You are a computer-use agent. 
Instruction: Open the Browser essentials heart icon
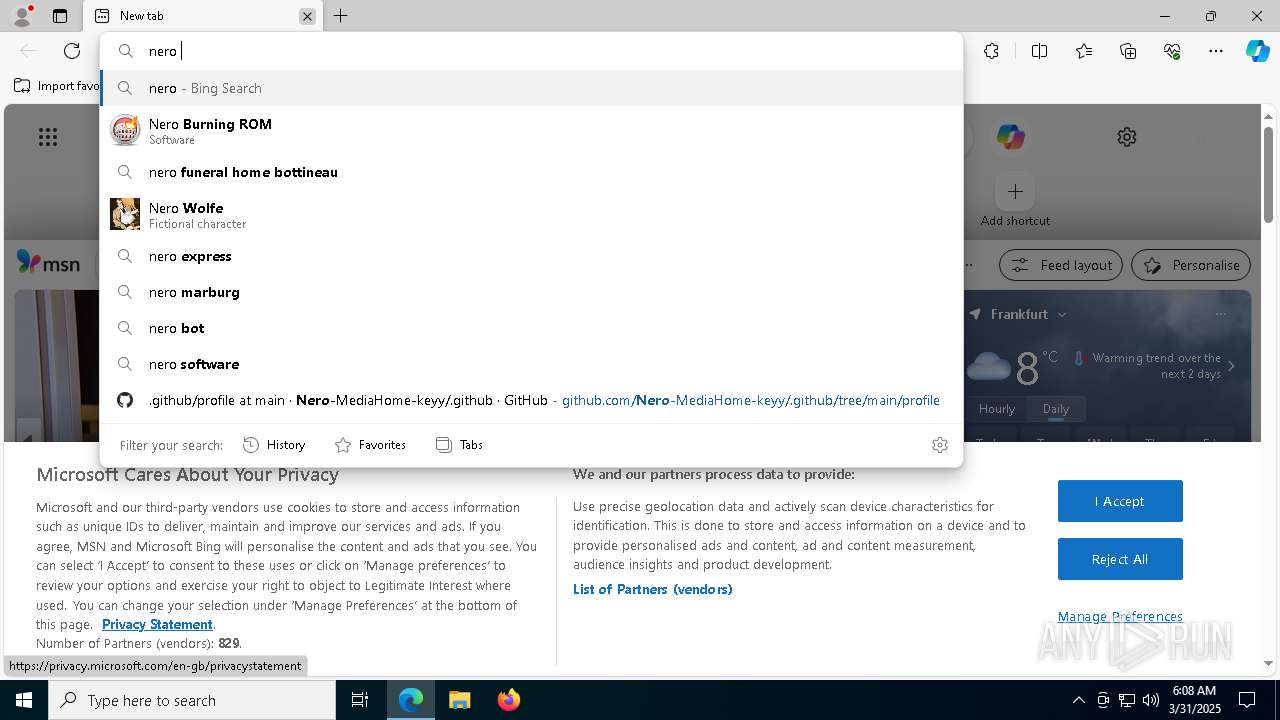tap(1172, 51)
